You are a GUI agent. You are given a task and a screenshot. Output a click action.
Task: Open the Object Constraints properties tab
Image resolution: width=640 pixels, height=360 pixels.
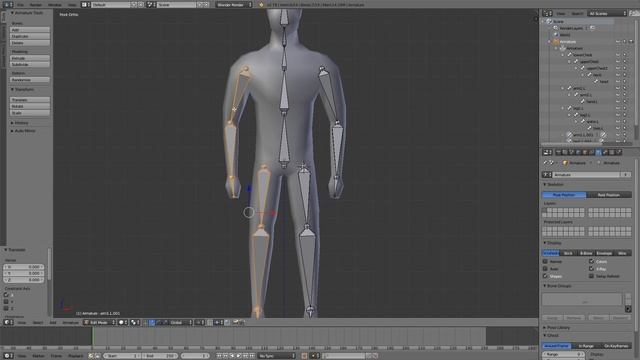click(x=591, y=152)
